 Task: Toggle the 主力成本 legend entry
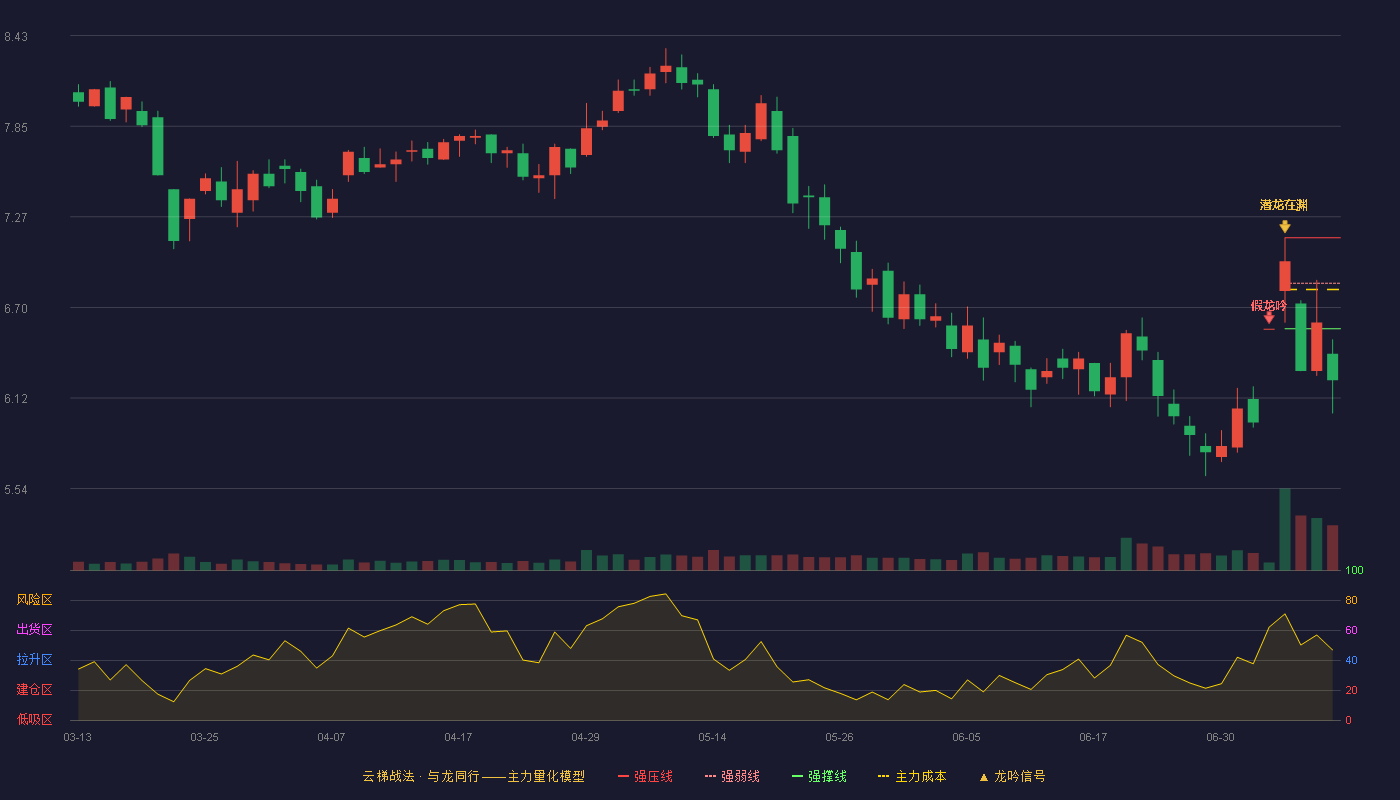point(912,776)
